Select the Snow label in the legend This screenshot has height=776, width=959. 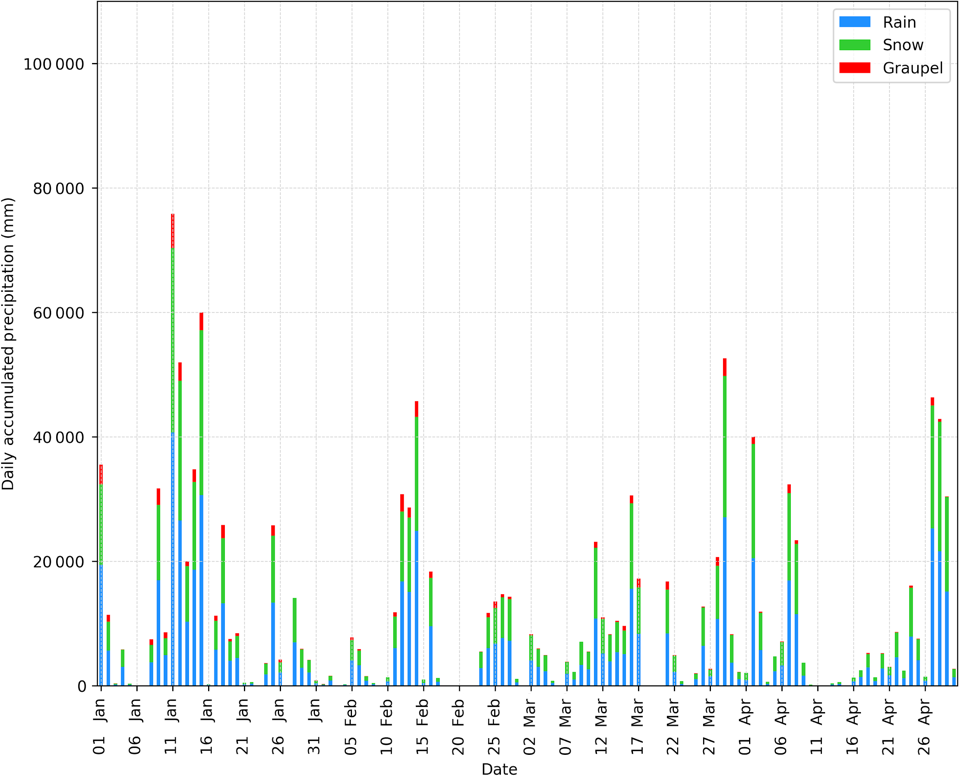tap(903, 45)
